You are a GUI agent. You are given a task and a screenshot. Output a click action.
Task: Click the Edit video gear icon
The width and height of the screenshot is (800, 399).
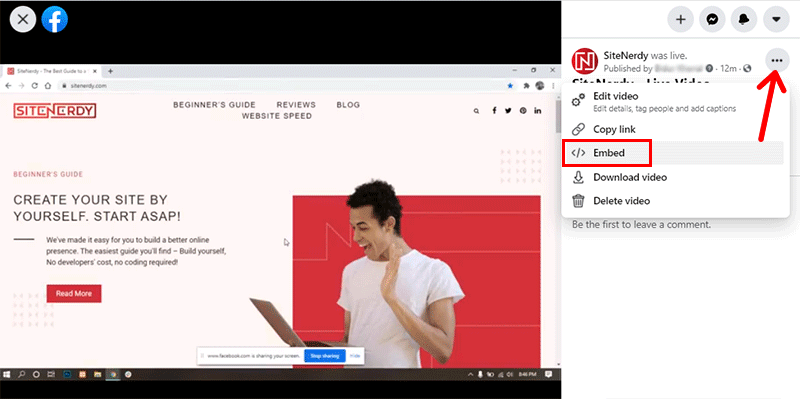578,101
